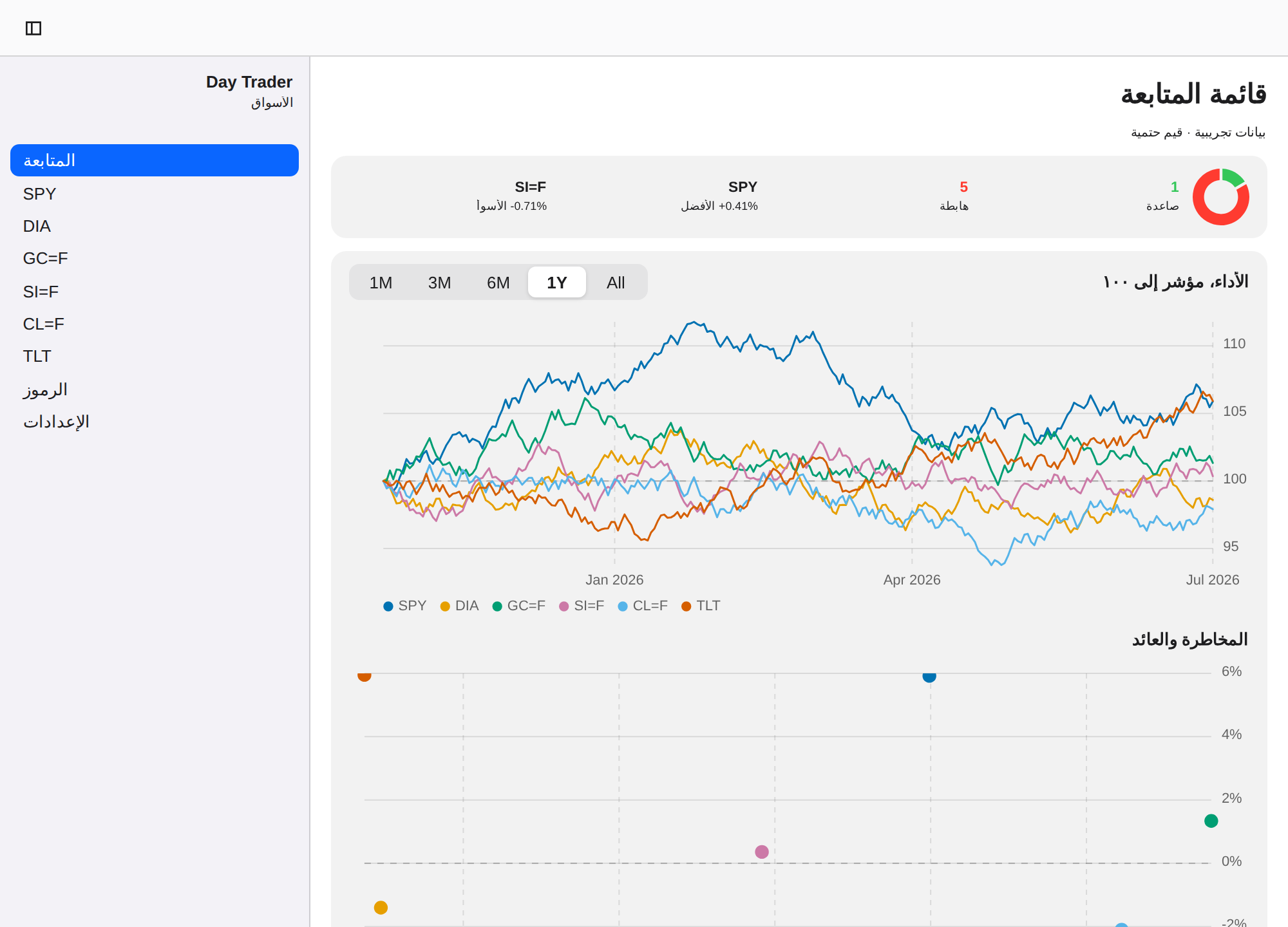Image resolution: width=1288 pixels, height=927 pixels.
Task: Toggle DIA series in chart legend
Action: pyautogui.click(x=460, y=606)
